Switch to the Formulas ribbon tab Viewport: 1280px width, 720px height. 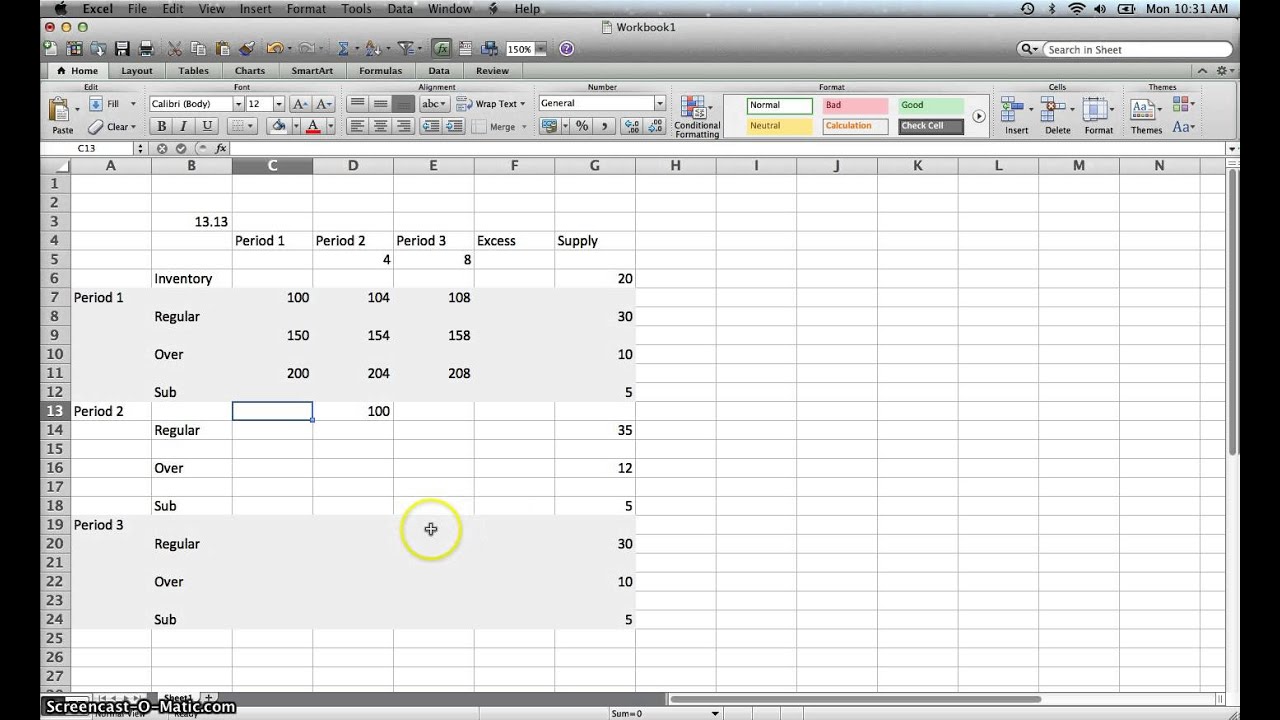click(x=381, y=71)
